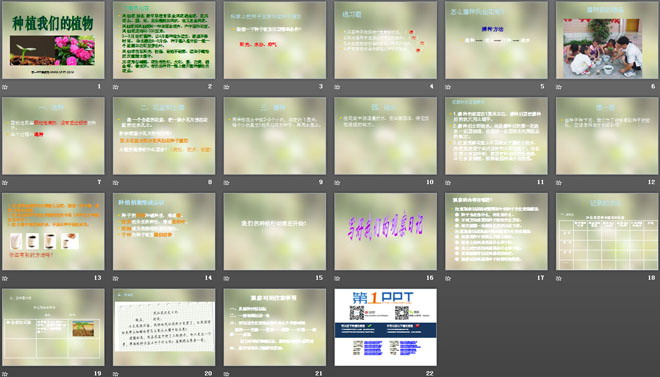Select slide 5 播种方法 thumbnail
Screen dimensions: 660x377
pyautogui.click(x=496, y=40)
